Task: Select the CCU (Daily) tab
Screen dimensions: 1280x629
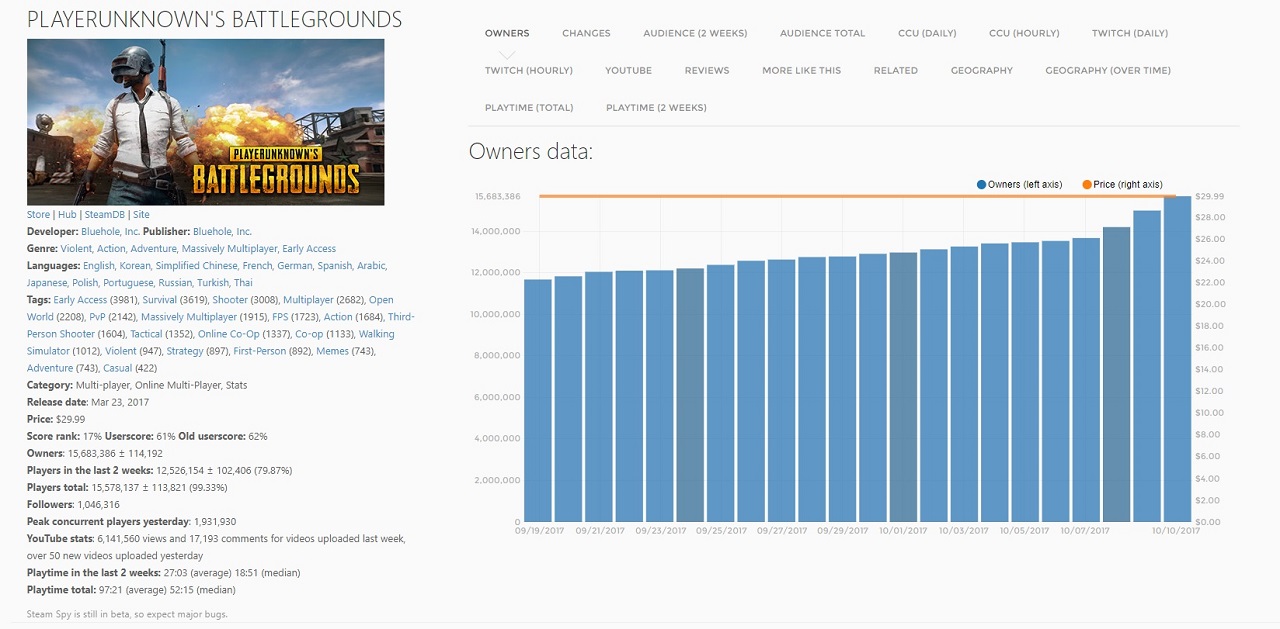Action: point(927,33)
